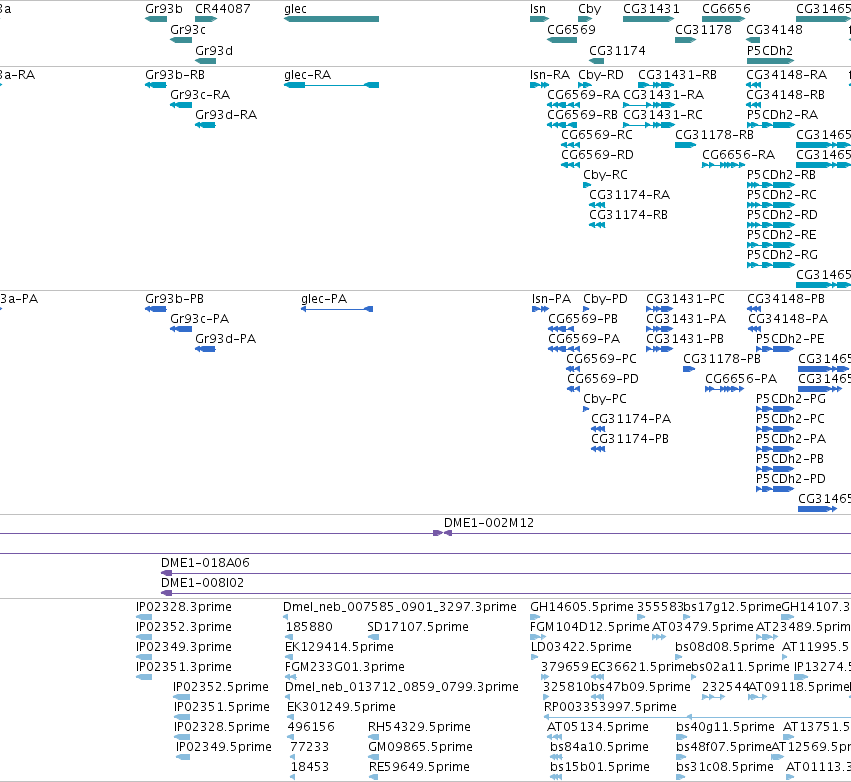Click the glec-PA protein glyph
Screen dimensions: 851x782
coord(337,309)
